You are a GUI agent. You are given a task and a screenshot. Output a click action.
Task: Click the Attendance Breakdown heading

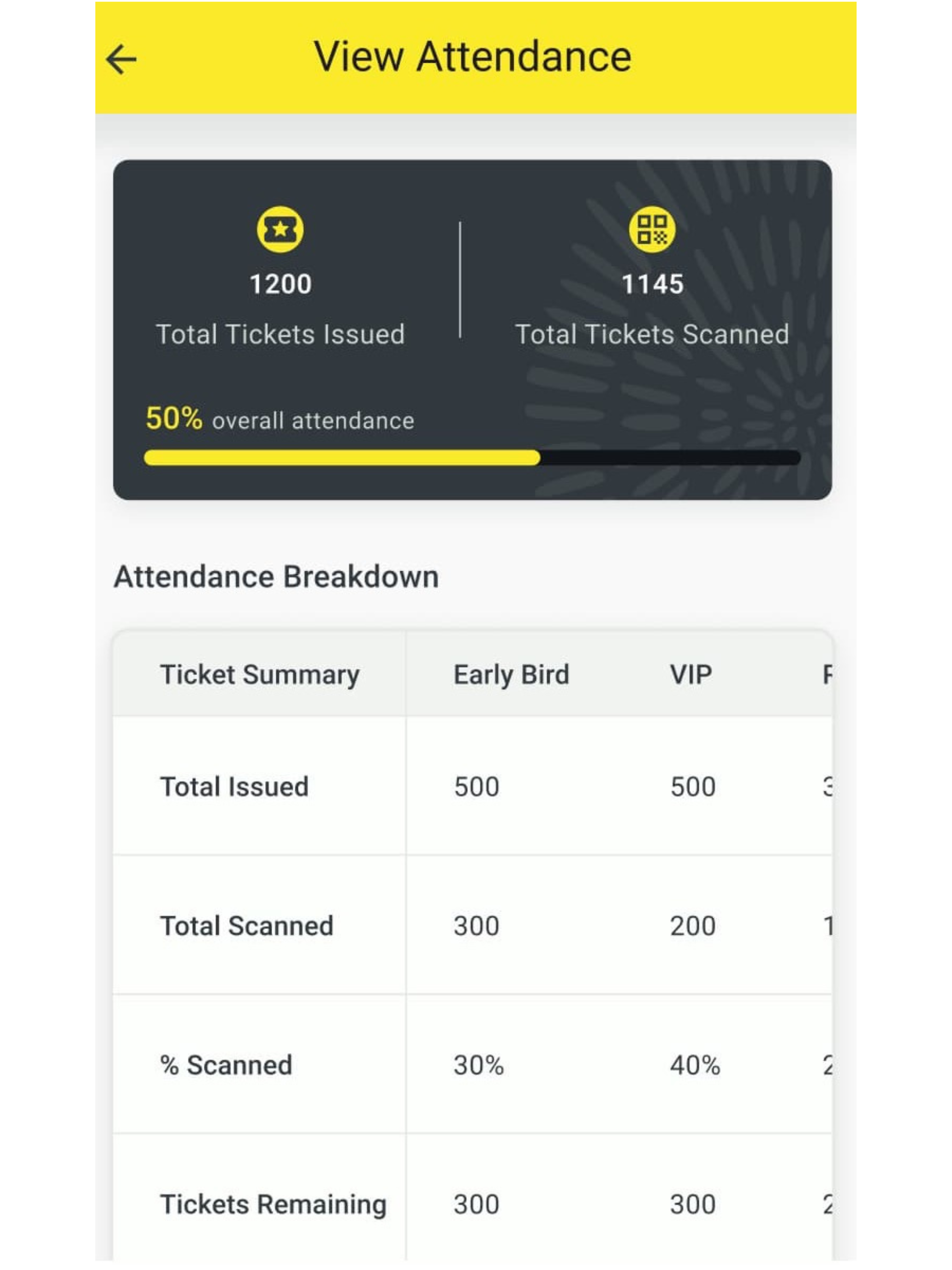point(276,576)
